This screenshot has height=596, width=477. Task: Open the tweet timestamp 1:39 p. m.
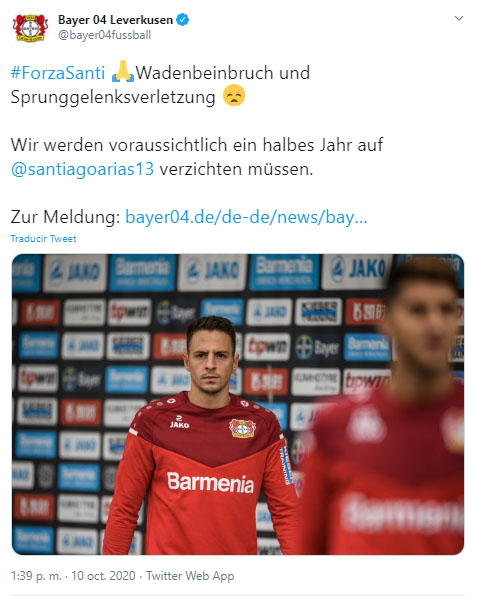pyautogui.click(x=36, y=576)
